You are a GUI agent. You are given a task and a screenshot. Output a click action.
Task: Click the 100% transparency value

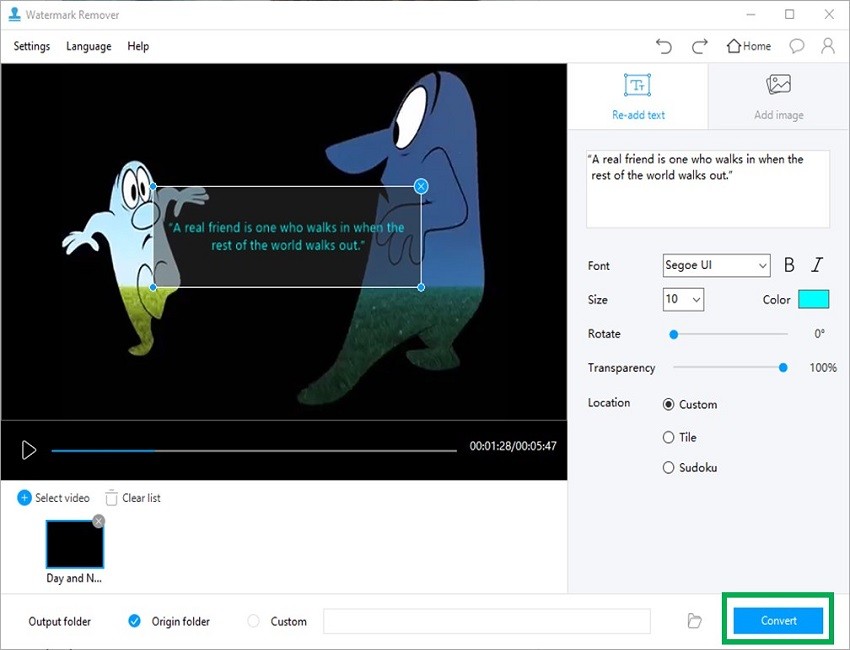point(823,368)
